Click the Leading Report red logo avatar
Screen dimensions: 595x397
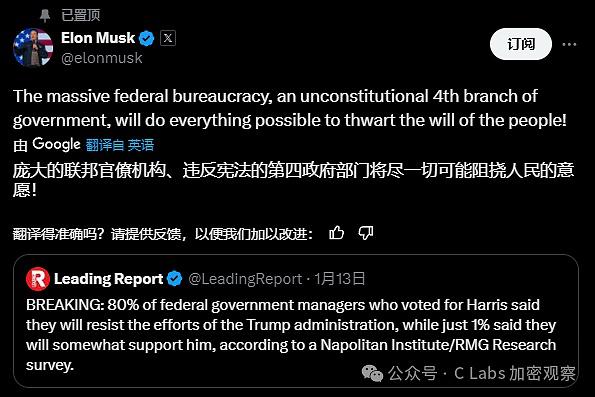pos(38,279)
